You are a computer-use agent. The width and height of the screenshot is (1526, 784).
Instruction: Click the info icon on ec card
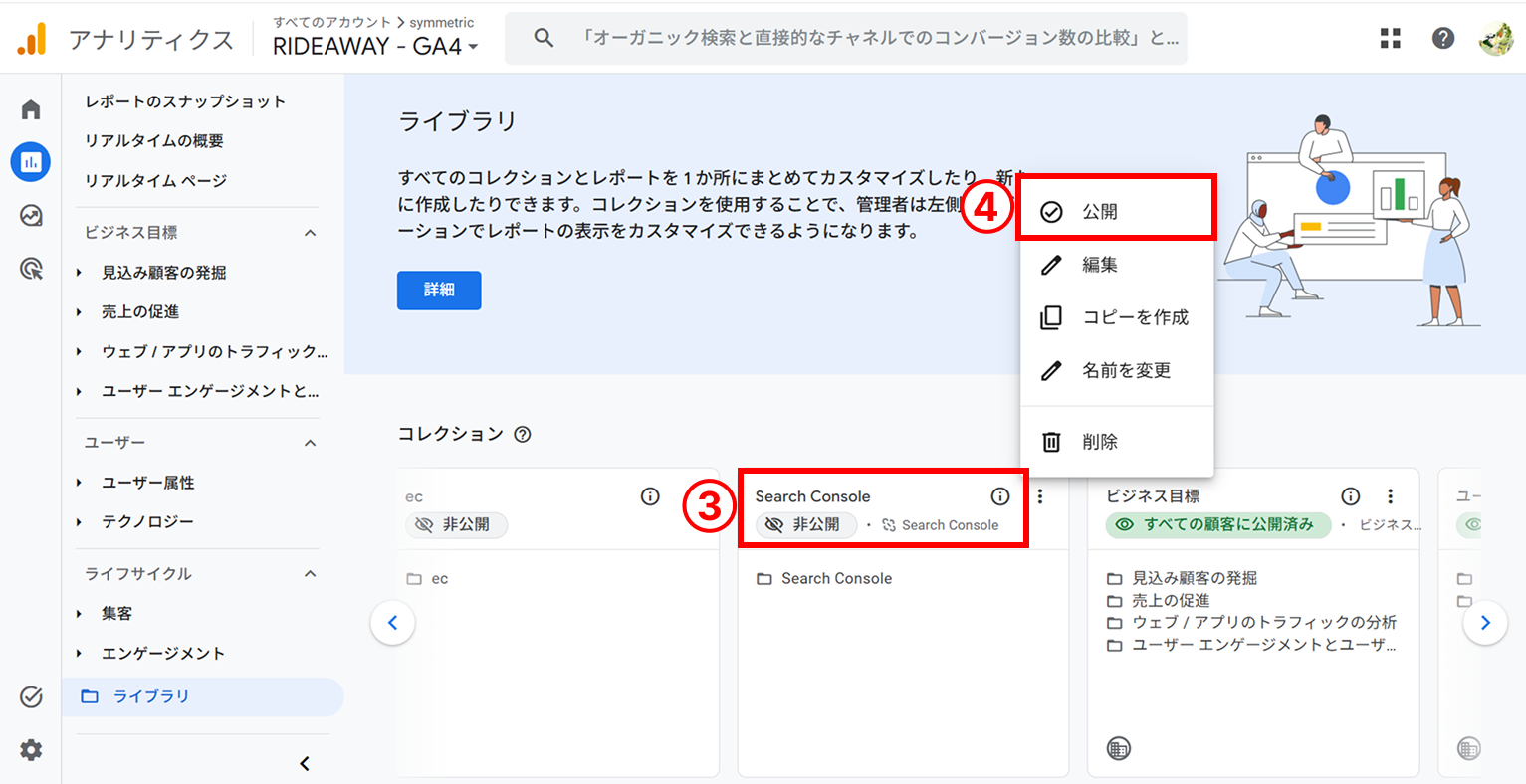[650, 496]
